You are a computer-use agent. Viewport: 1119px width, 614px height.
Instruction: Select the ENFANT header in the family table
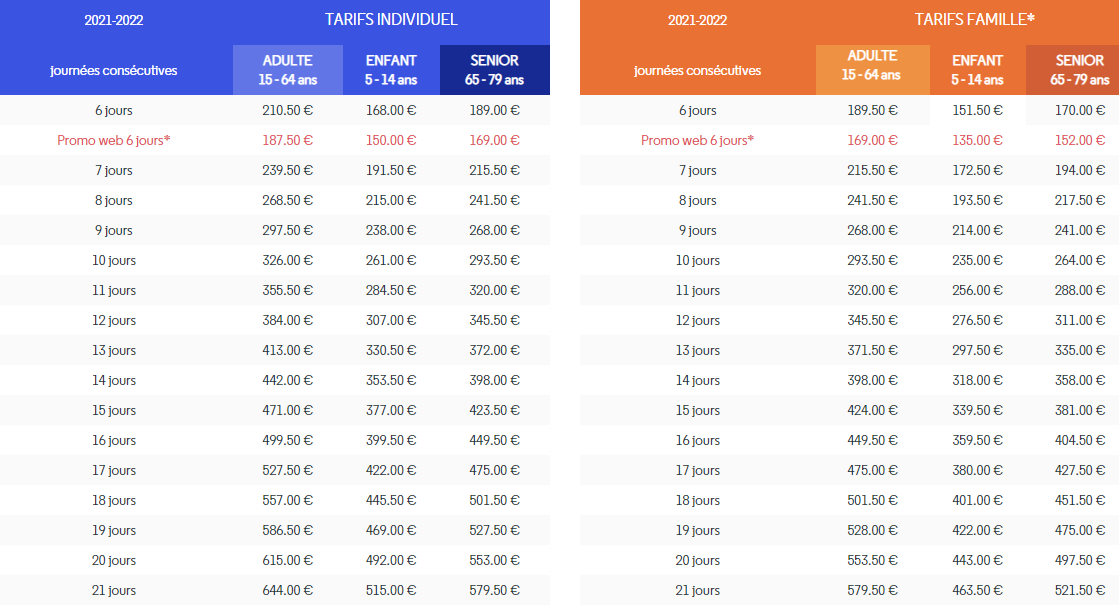coord(977,70)
